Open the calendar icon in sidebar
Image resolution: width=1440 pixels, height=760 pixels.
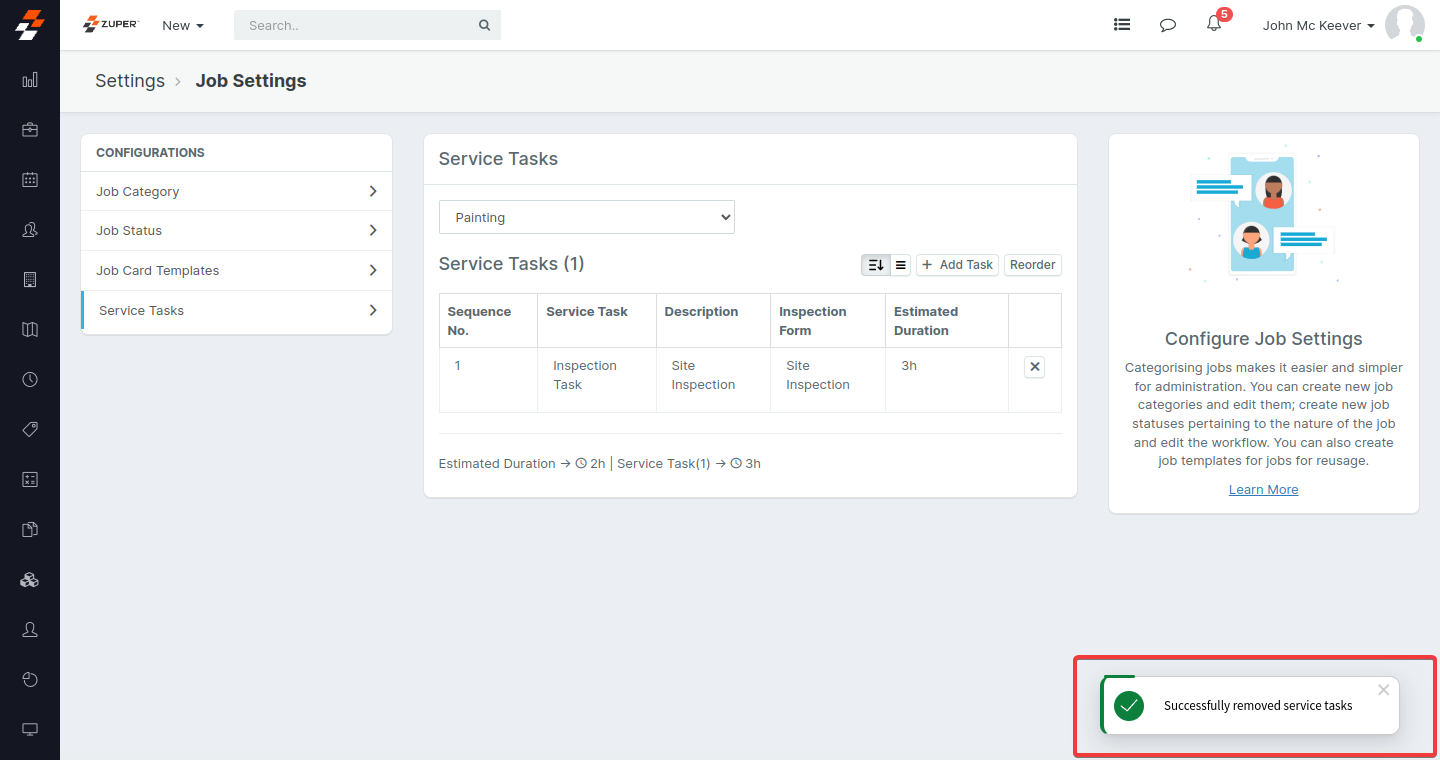30,179
